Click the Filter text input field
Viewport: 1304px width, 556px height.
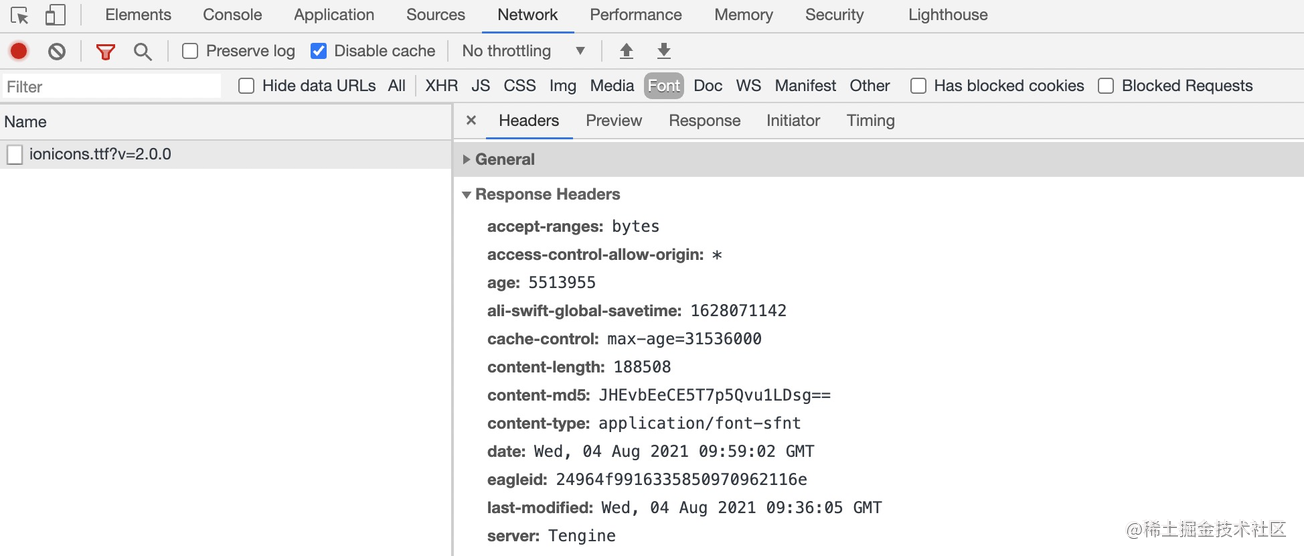111,87
